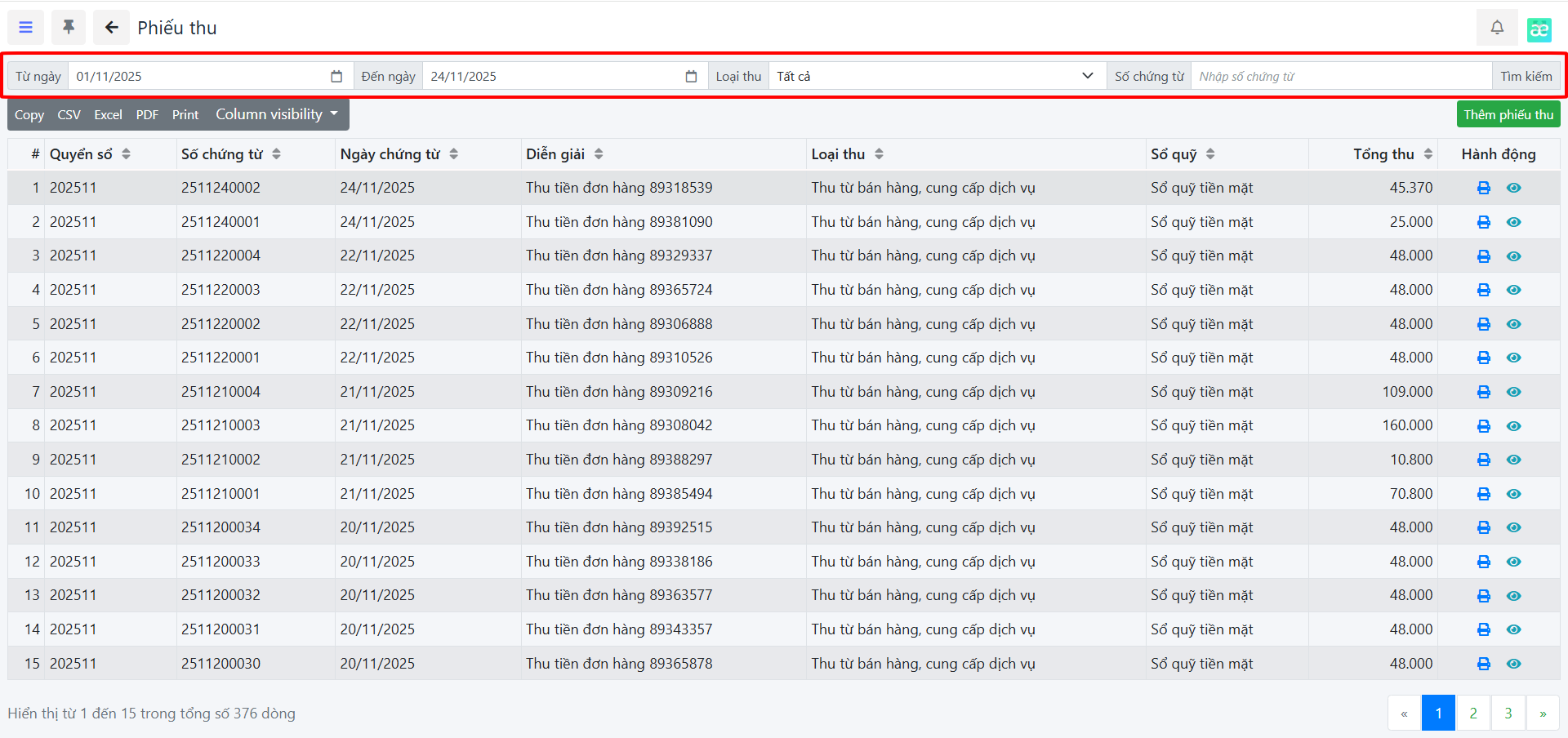1568x738 pixels.
Task: Open calendar picker for Từ ngày
Action: [x=336, y=77]
